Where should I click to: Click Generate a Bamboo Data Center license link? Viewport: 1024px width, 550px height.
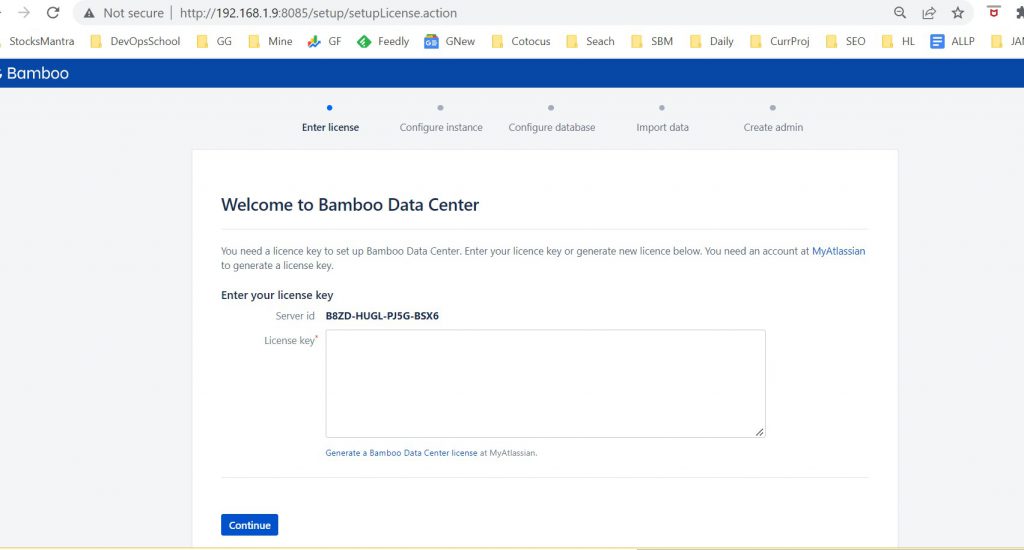(x=401, y=453)
